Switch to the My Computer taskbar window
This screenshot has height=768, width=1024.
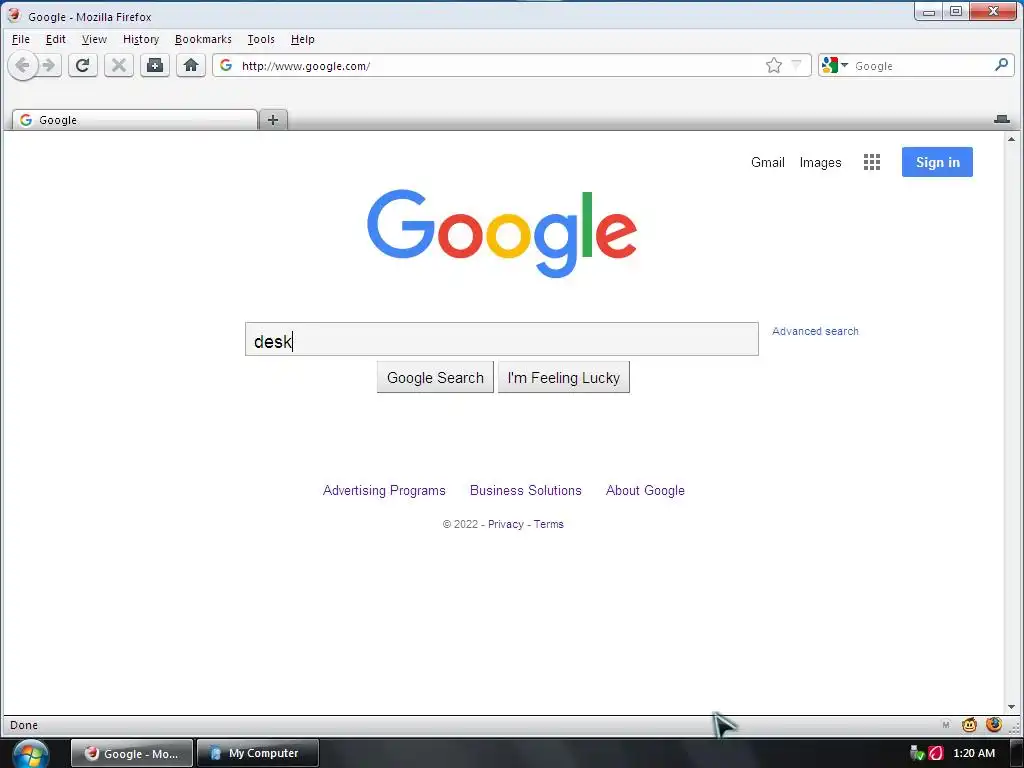258,753
